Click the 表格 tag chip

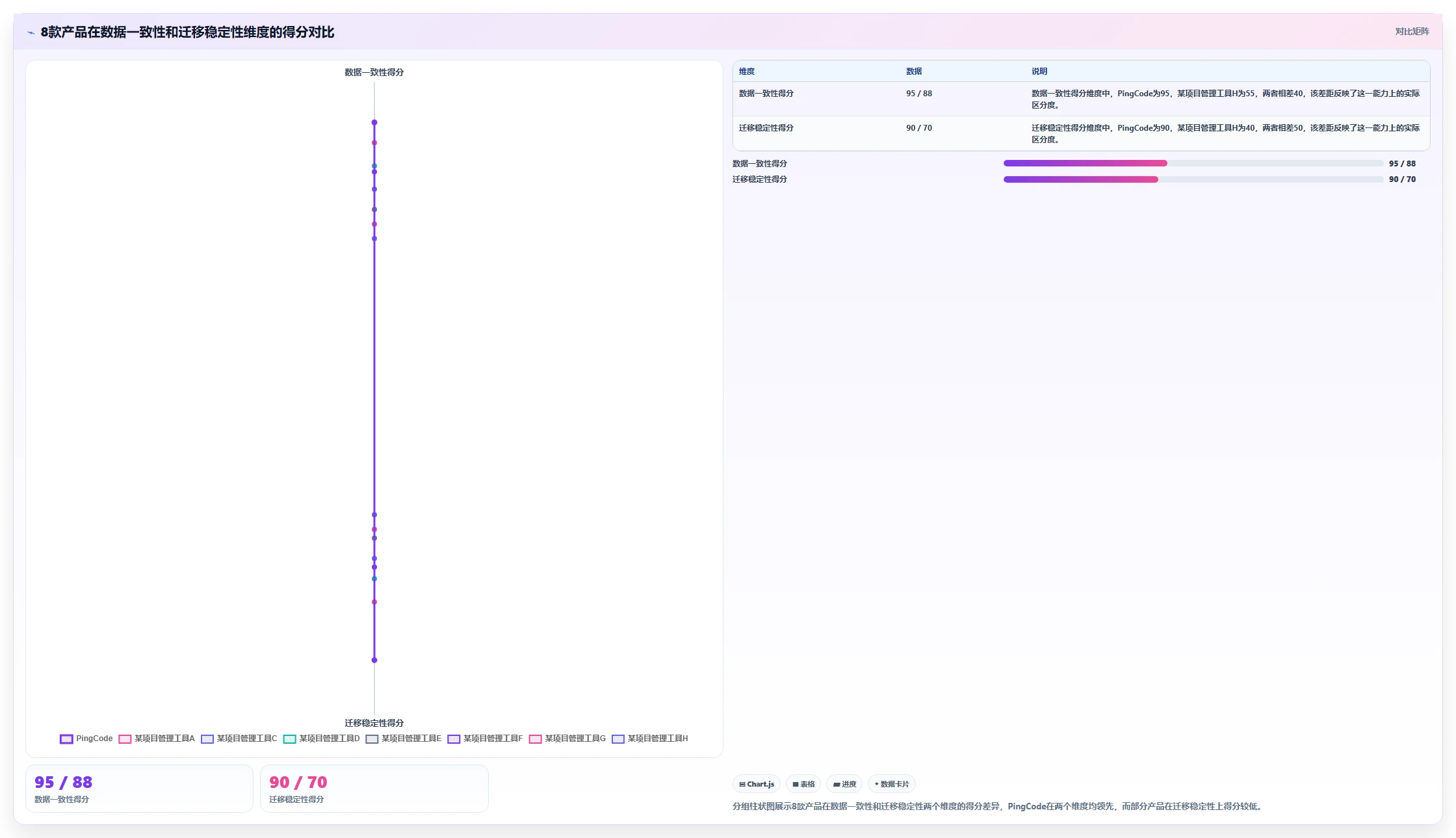[x=803, y=784]
